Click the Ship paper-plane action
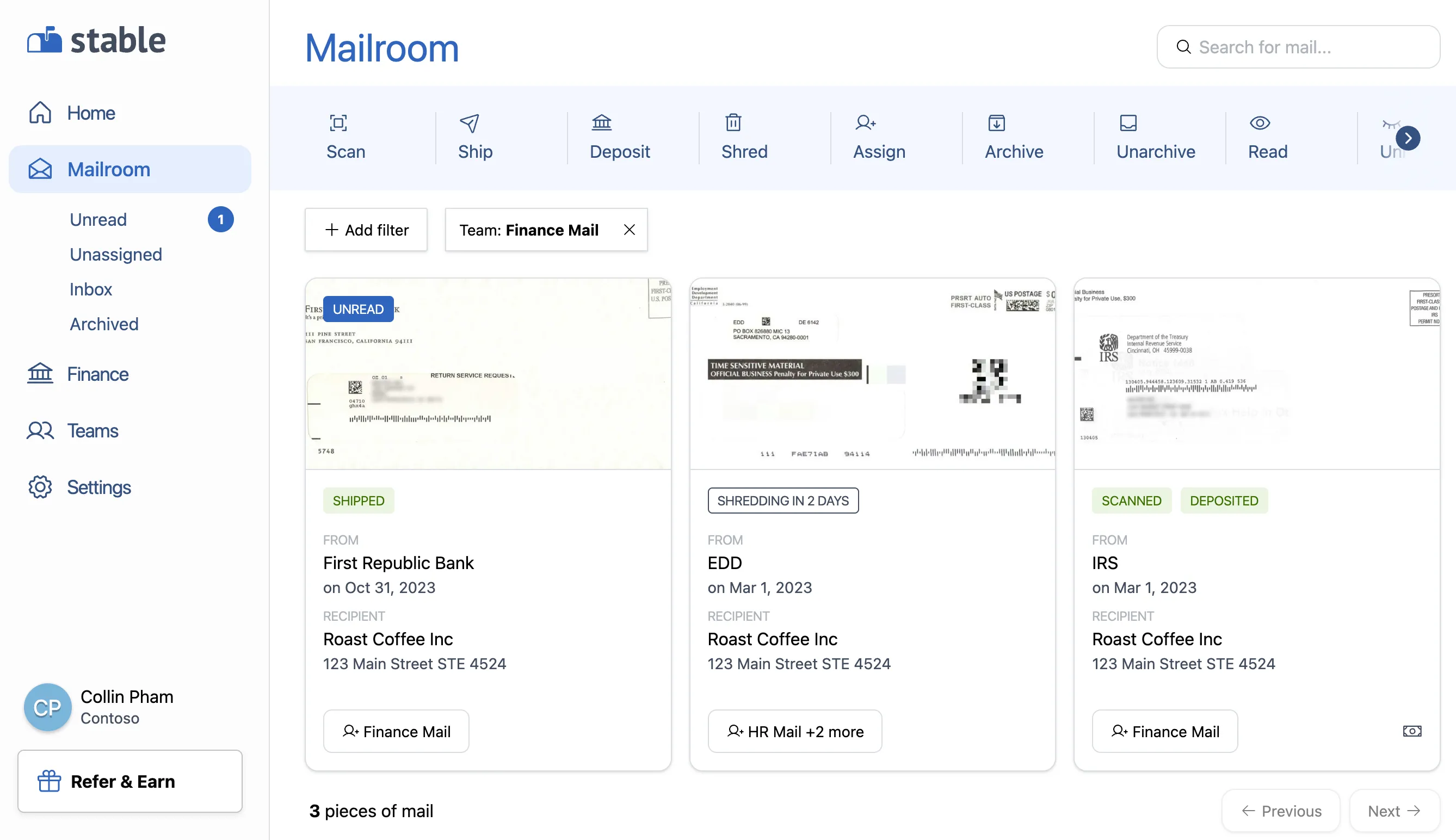 coord(476,137)
